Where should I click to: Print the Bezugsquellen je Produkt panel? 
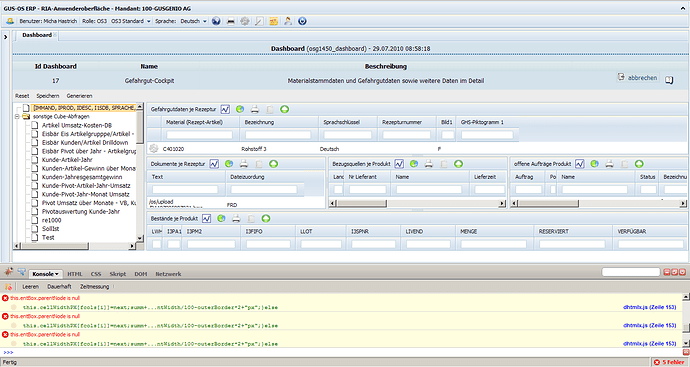coord(429,164)
